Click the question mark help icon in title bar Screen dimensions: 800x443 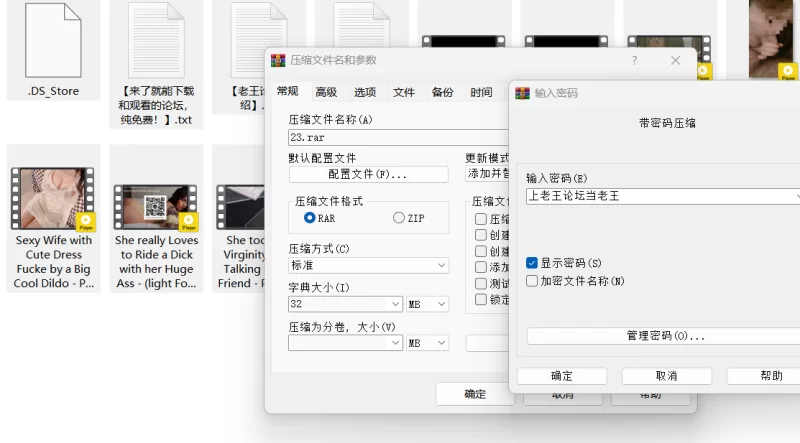[634, 61]
